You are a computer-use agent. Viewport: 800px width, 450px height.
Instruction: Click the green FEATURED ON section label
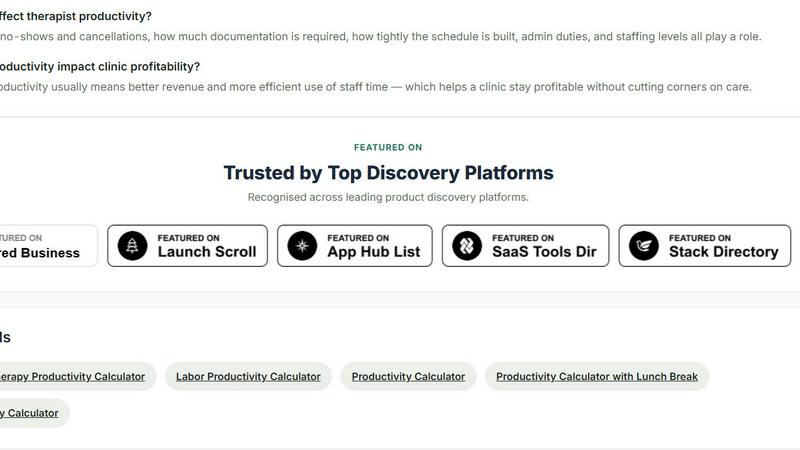click(388, 147)
